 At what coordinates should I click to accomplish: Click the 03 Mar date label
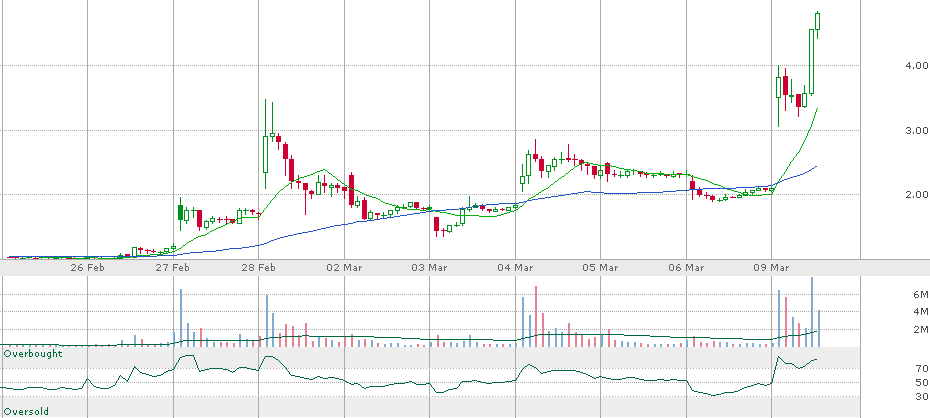pyautogui.click(x=429, y=267)
